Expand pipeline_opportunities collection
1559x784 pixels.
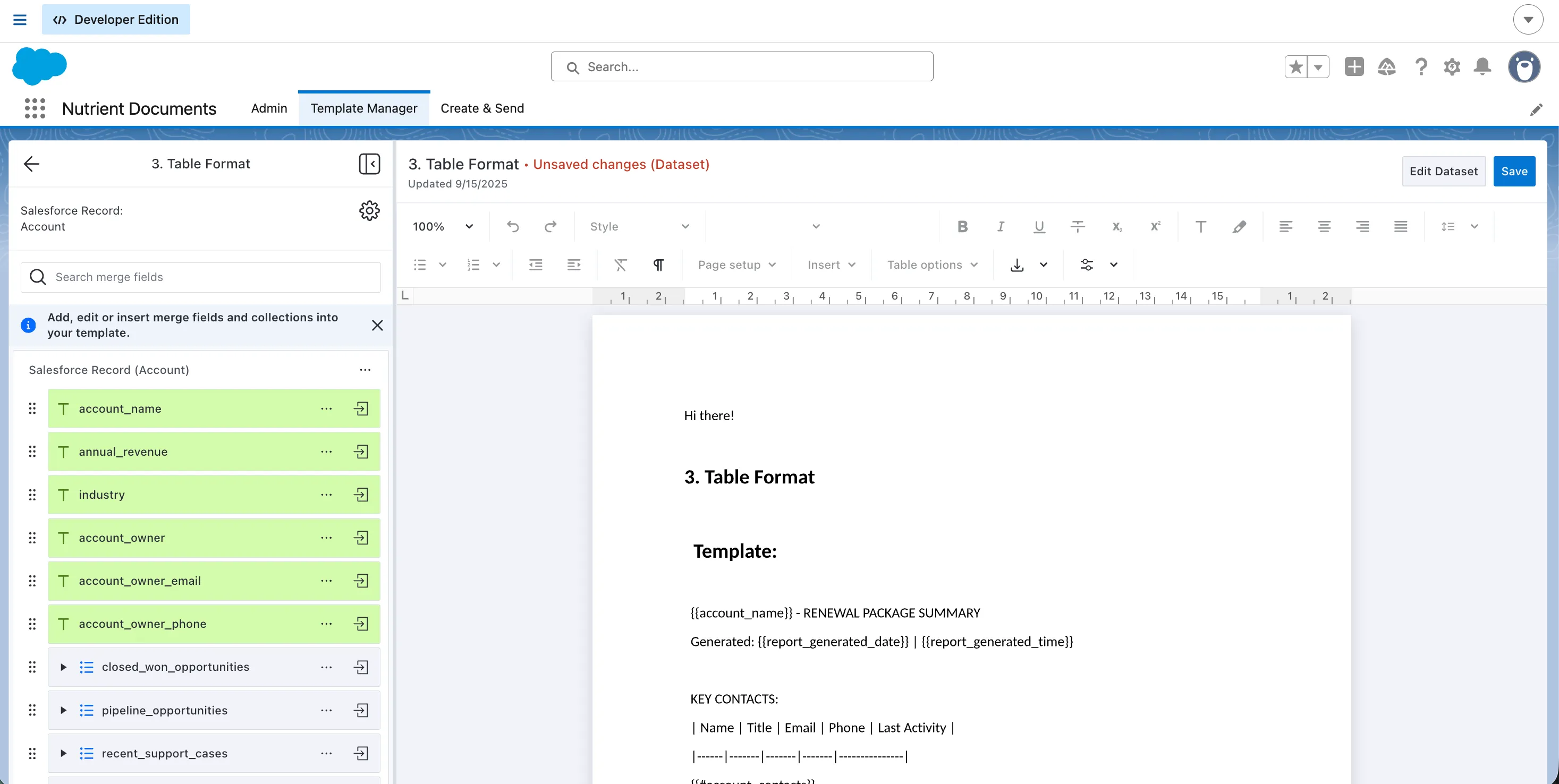click(63, 710)
